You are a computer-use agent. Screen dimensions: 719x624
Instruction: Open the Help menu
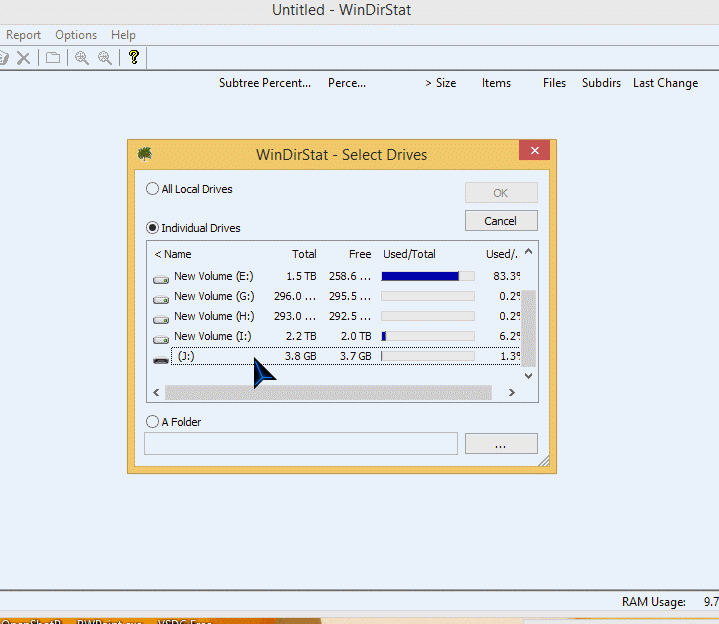coord(123,35)
